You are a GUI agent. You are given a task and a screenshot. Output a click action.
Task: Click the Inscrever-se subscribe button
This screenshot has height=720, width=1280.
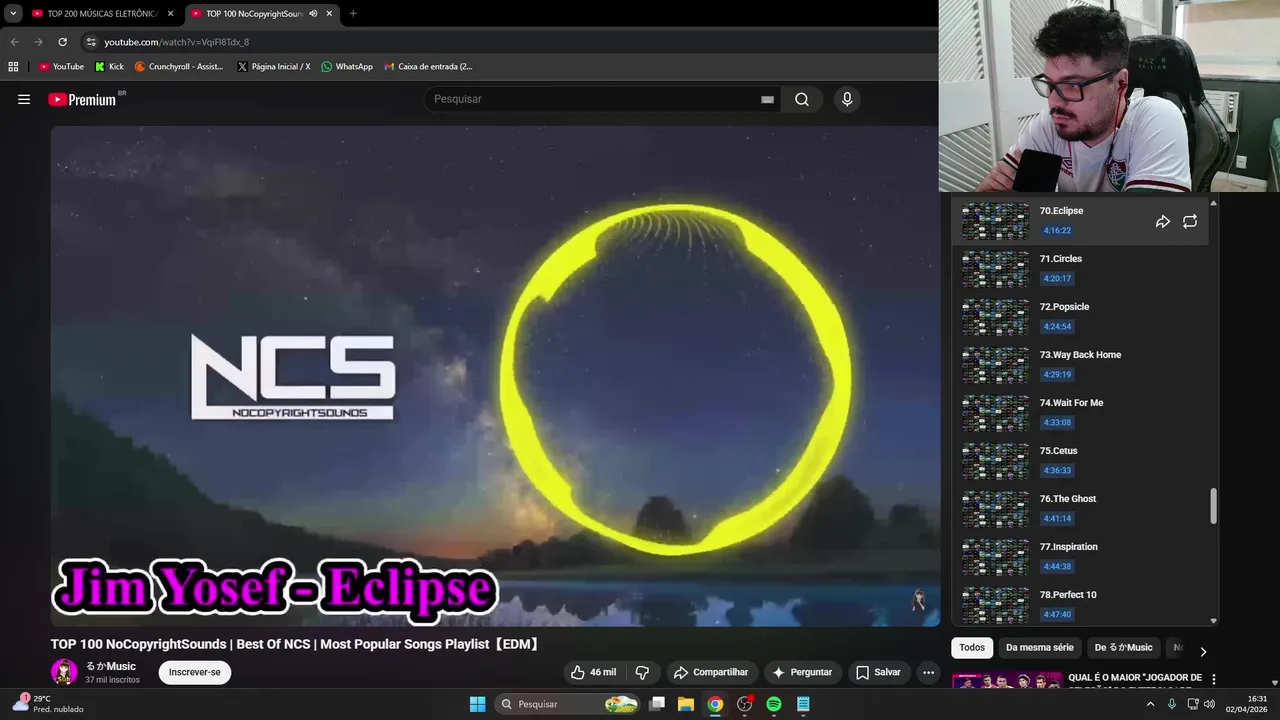(194, 672)
